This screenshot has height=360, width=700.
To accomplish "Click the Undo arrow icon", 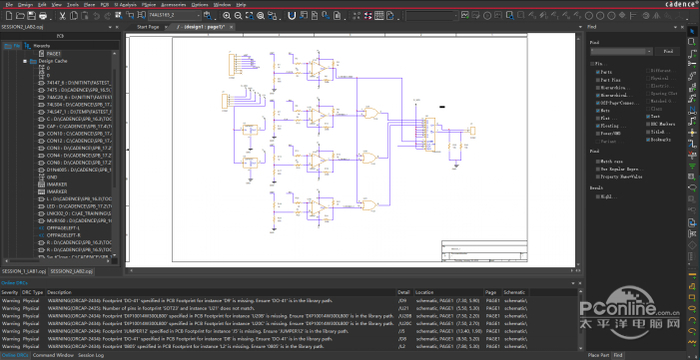I will click(96, 16).
